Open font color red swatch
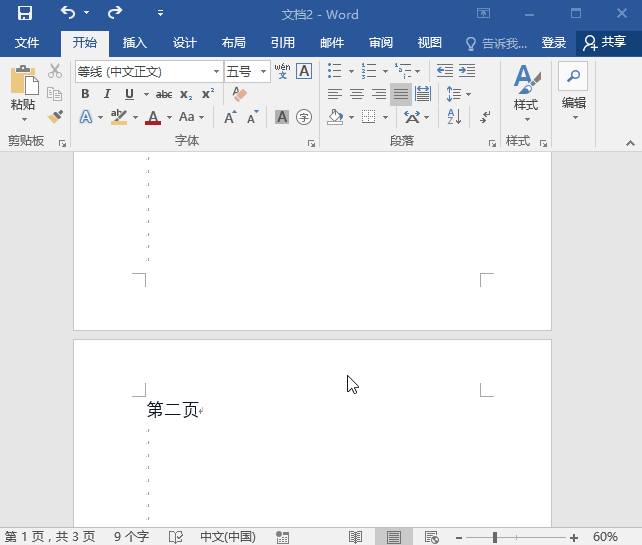The height and width of the screenshot is (545, 642). point(153,118)
